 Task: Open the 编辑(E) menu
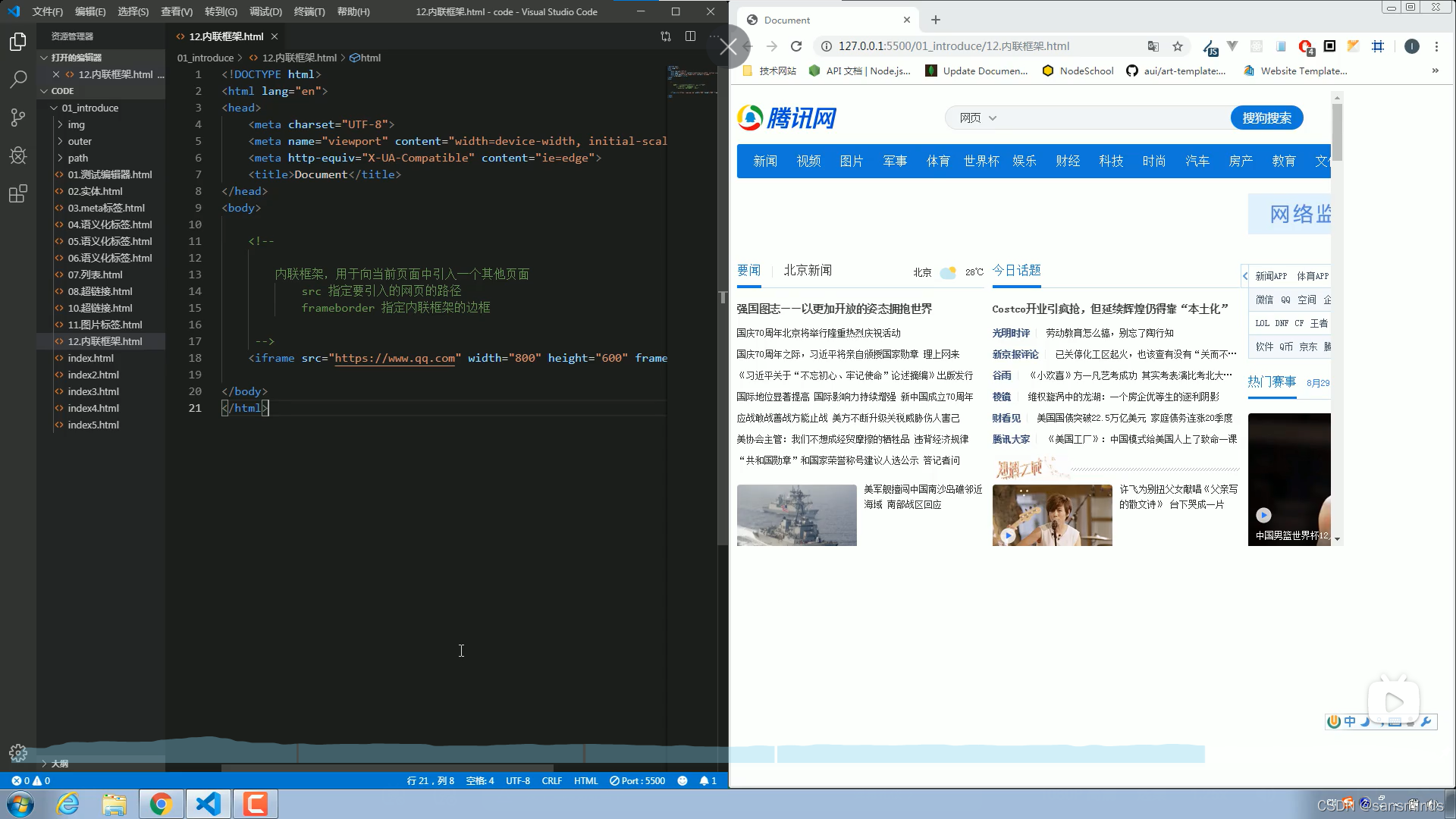(90, 11)
